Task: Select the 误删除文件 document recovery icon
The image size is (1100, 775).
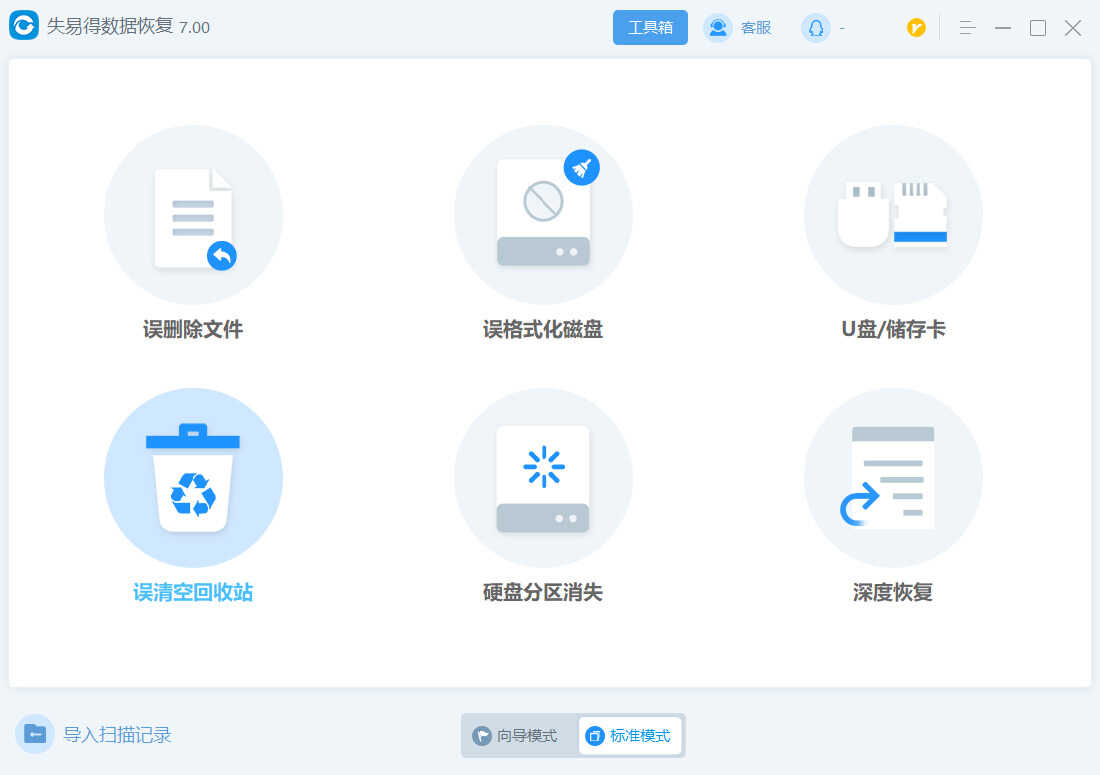Action: [x=193, y=215]
